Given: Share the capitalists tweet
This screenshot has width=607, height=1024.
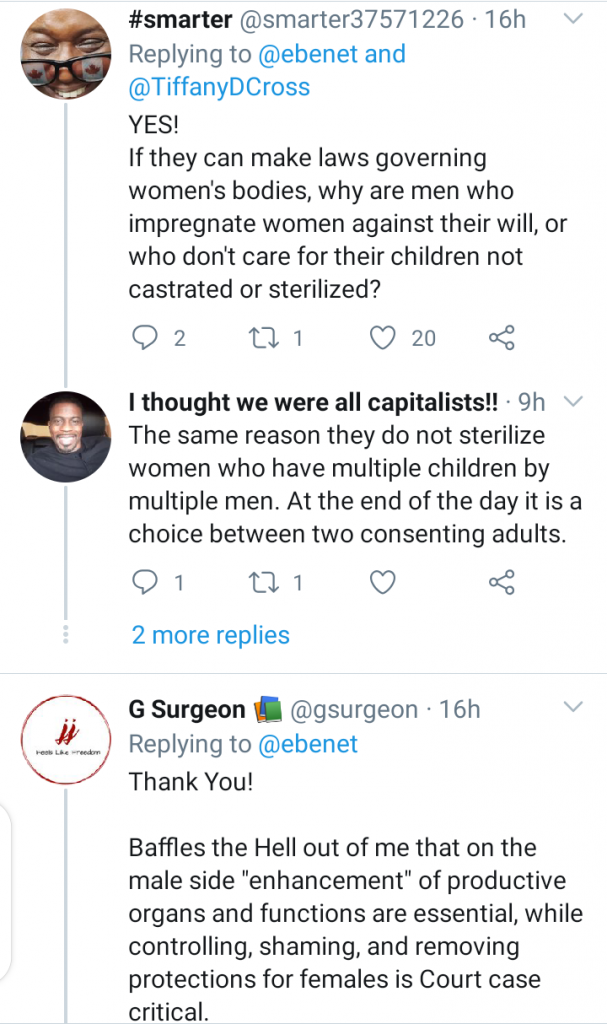Looking at the screenshot, I should (501, 581).
